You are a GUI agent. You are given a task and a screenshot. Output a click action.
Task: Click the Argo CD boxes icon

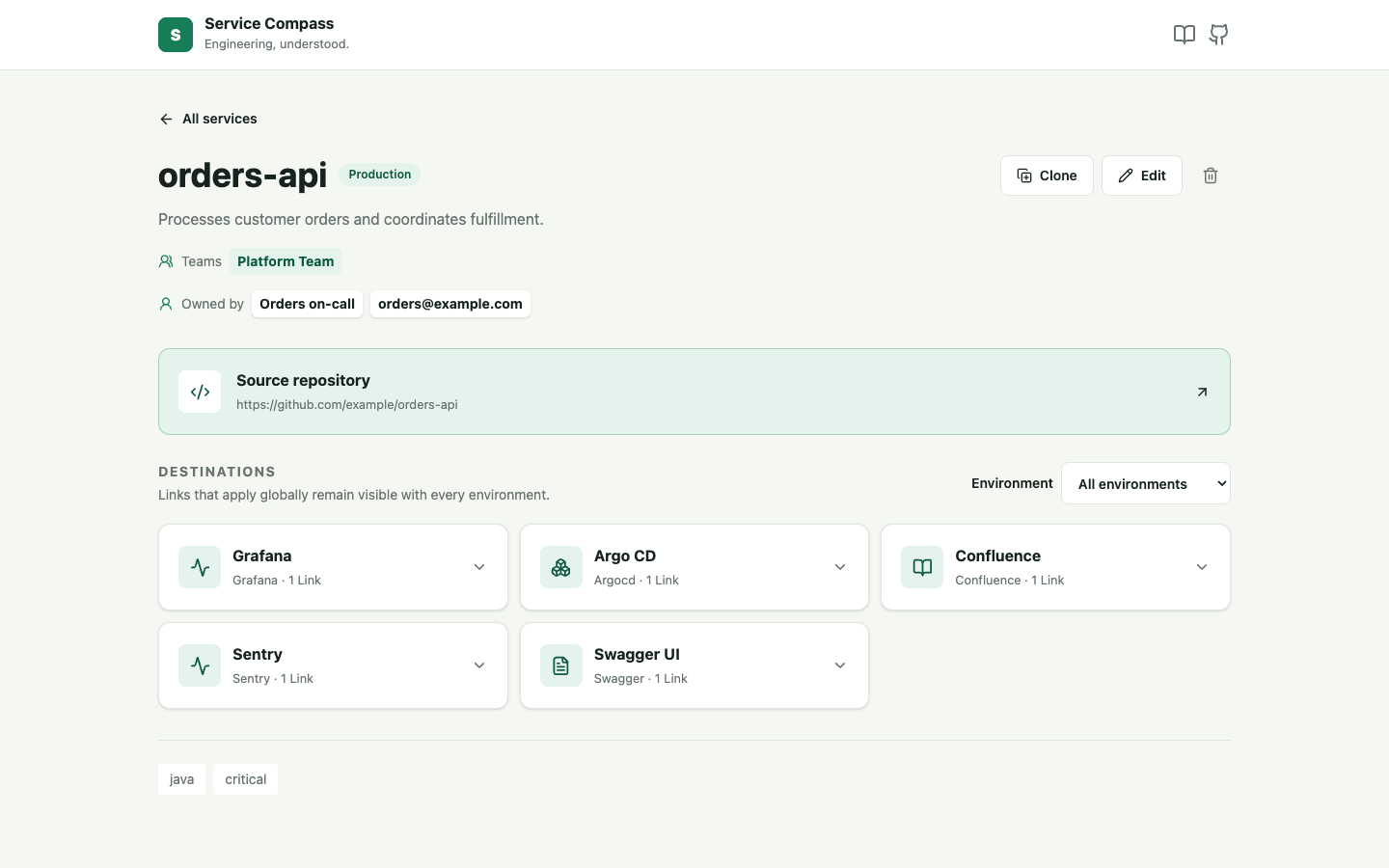(x=561, y=567)
